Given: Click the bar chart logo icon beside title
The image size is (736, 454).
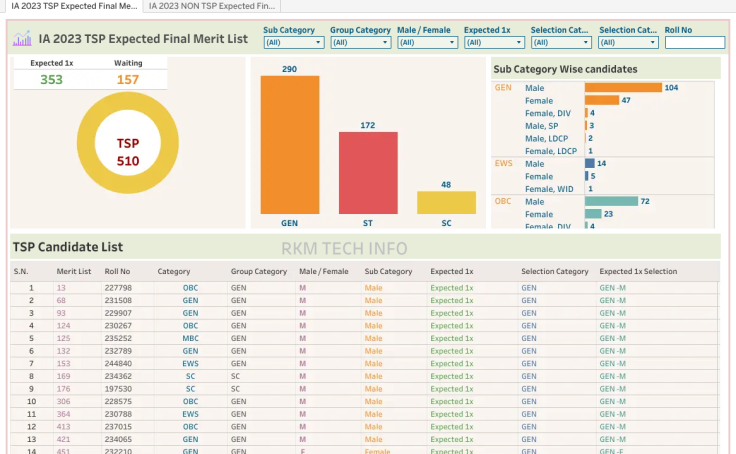Looking at the screenshot, I should [22, 38].
